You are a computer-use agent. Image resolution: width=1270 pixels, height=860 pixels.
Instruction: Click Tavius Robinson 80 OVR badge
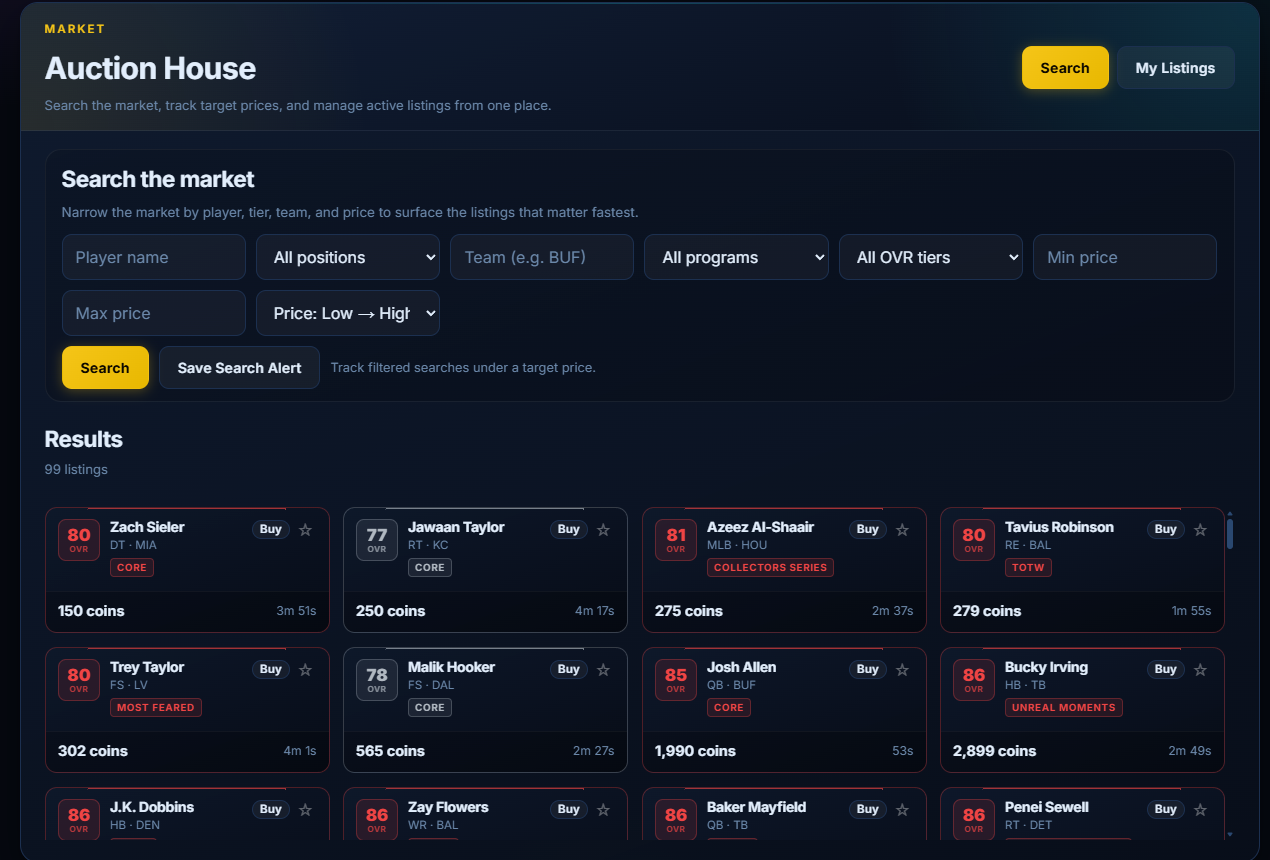(x=974, y=540)
